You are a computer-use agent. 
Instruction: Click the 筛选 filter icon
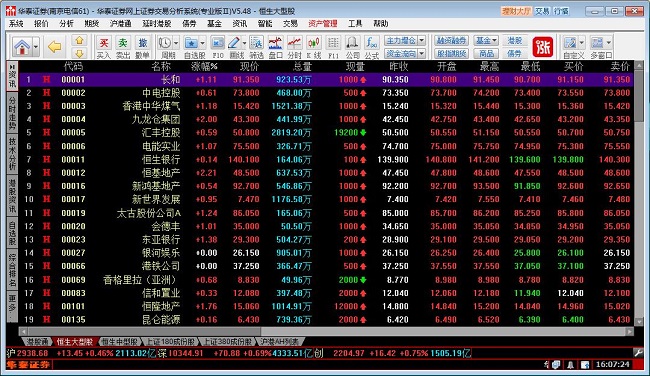[x=256, y=47]
